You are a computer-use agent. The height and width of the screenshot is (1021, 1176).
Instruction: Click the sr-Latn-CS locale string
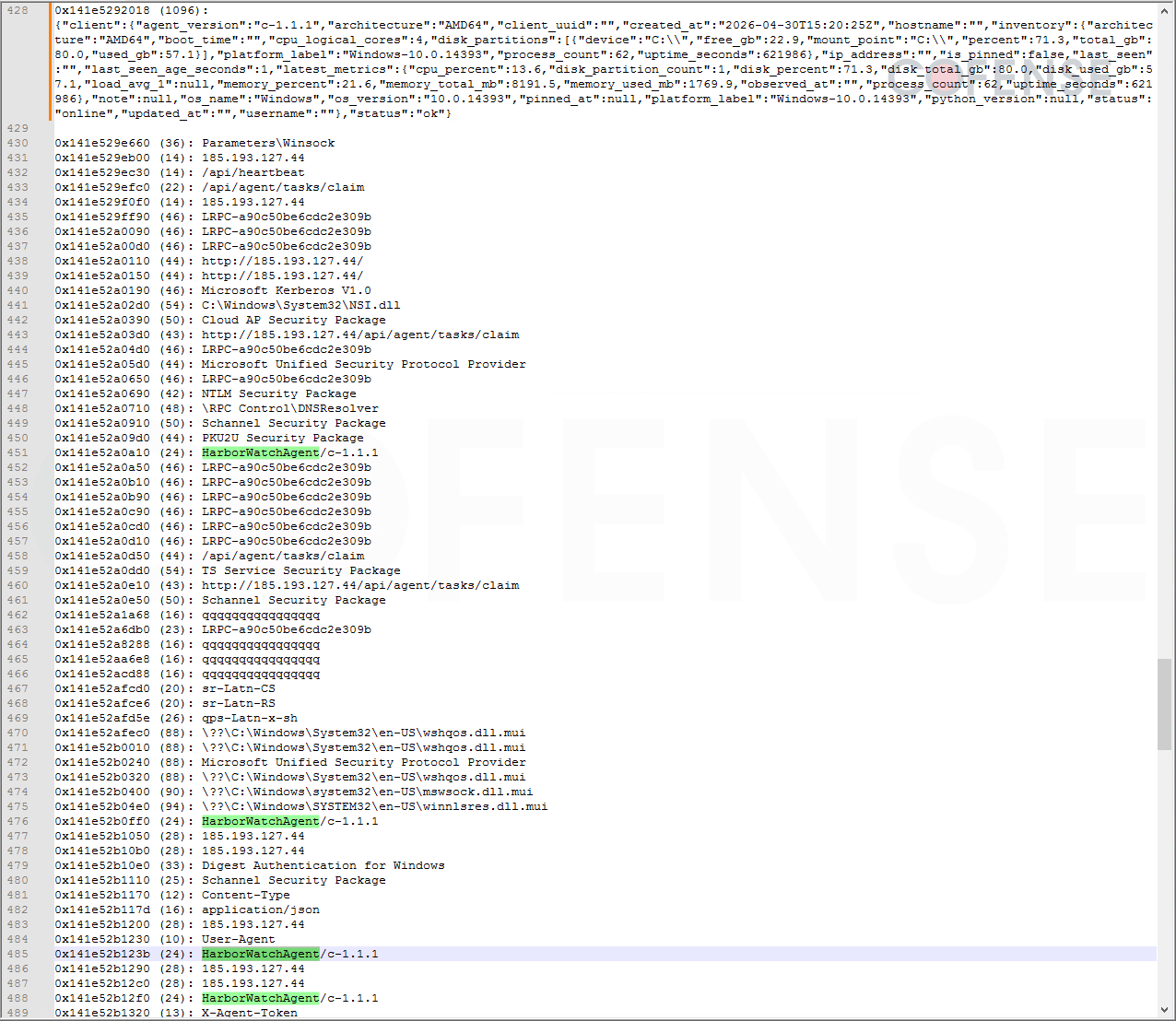coord(239,688)
